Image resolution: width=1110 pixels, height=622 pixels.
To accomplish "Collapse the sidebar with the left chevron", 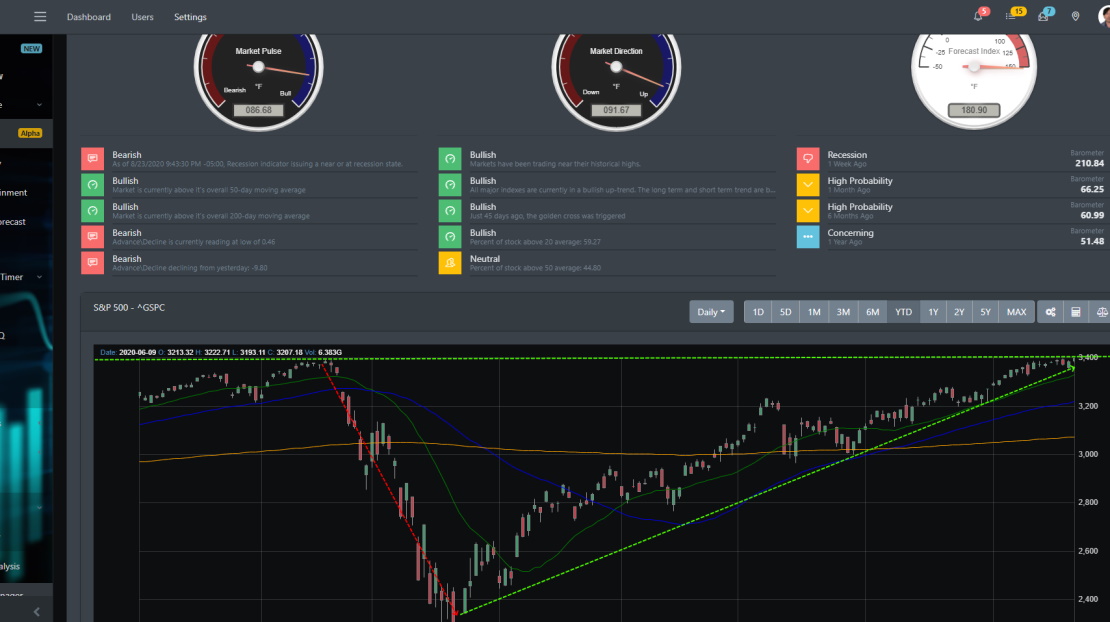I will [37, 612].
